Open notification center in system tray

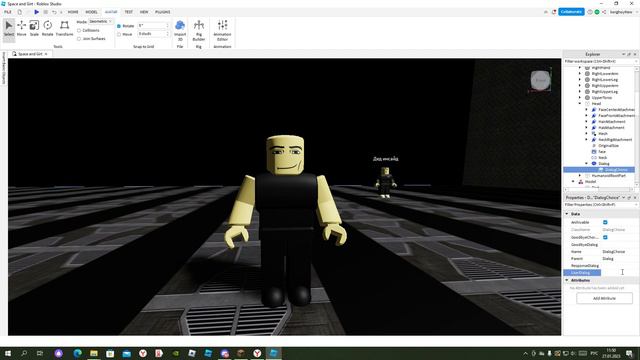[x=630, y=353]
